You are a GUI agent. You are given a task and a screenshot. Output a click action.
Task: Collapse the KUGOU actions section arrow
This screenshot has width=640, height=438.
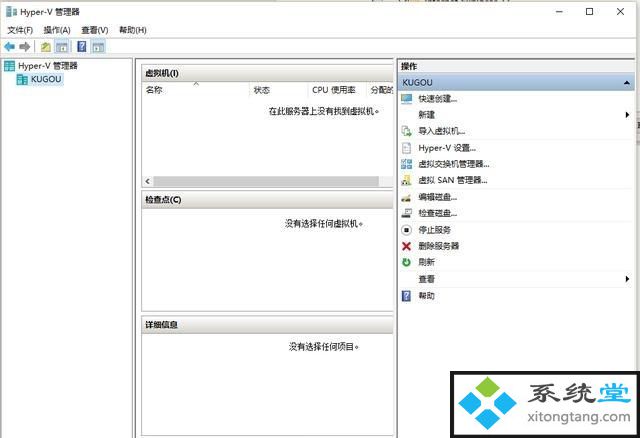point(627,83)
